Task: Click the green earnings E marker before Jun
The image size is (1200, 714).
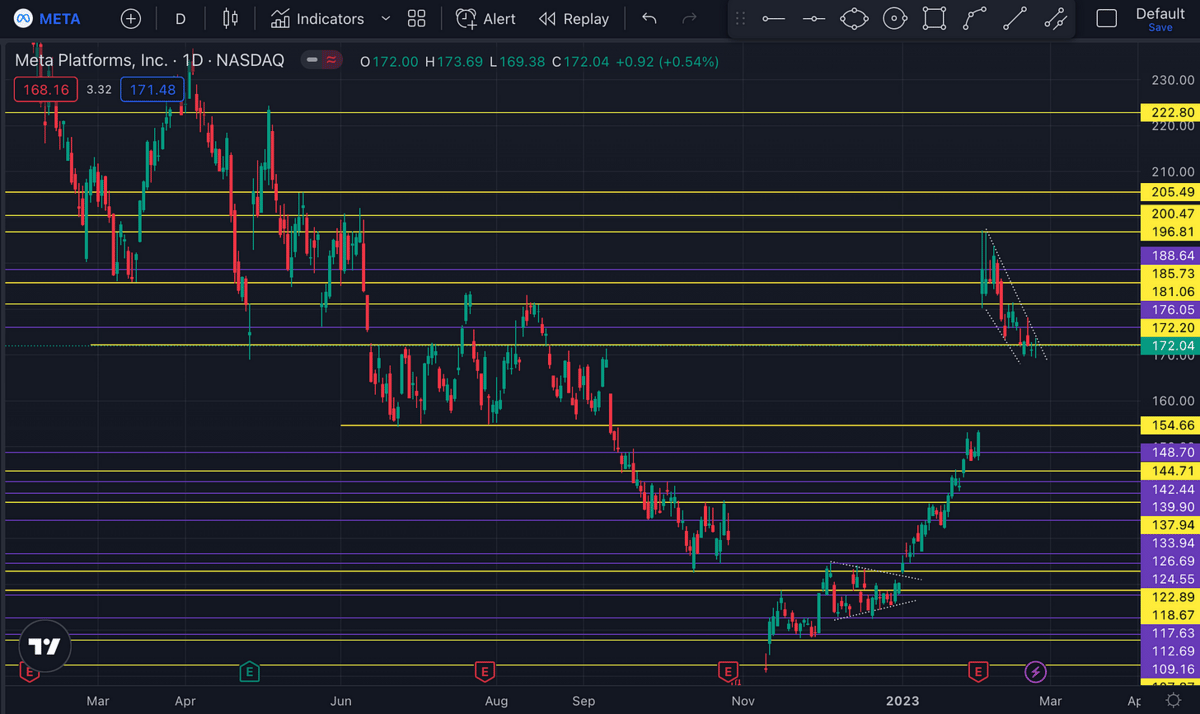Action: 249,671
